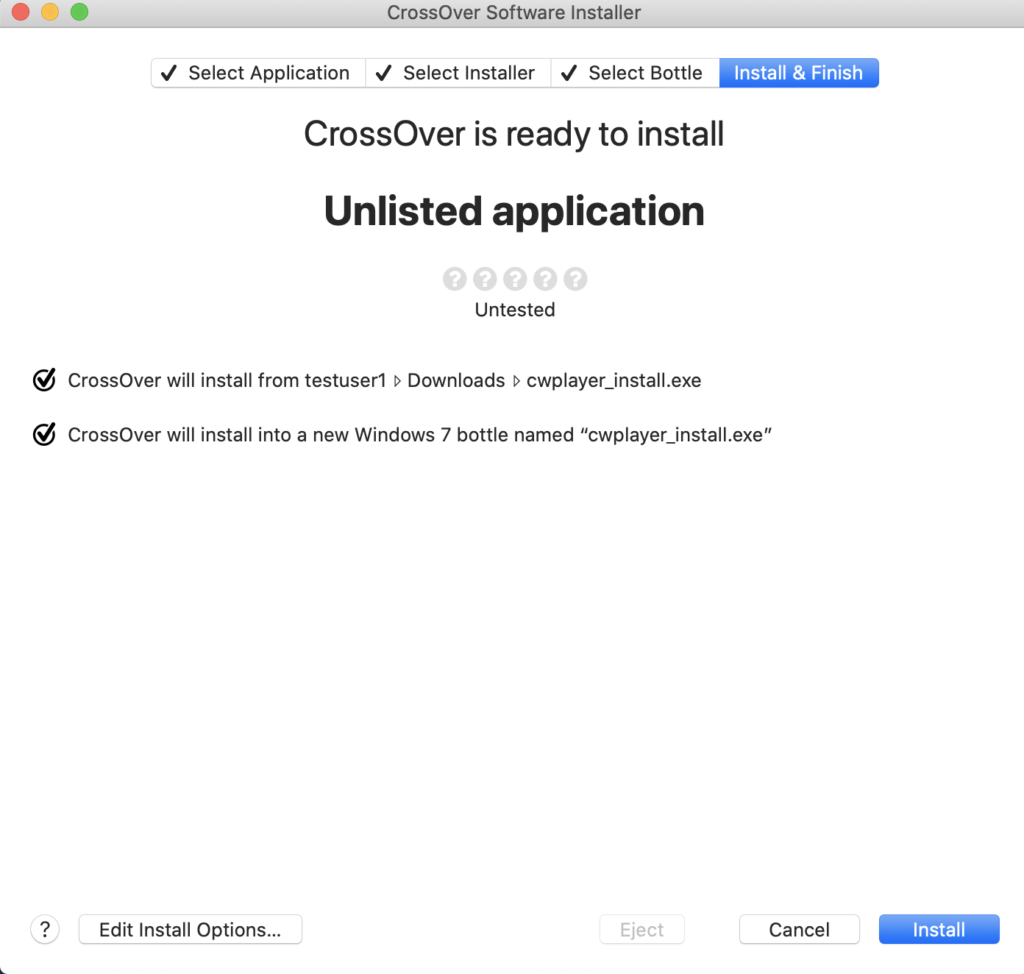Click the checkmark beside the install source line
Screen dimensions: 1024x974
pos(44,380)
